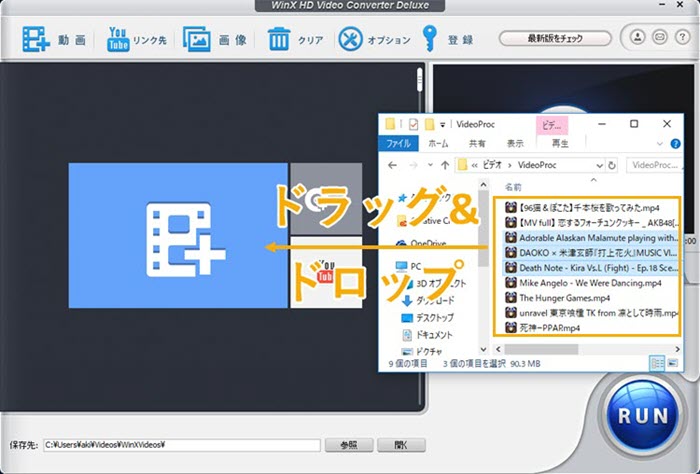
Task: Open デスクトップ in navigation pane
Action: point(427,318)
